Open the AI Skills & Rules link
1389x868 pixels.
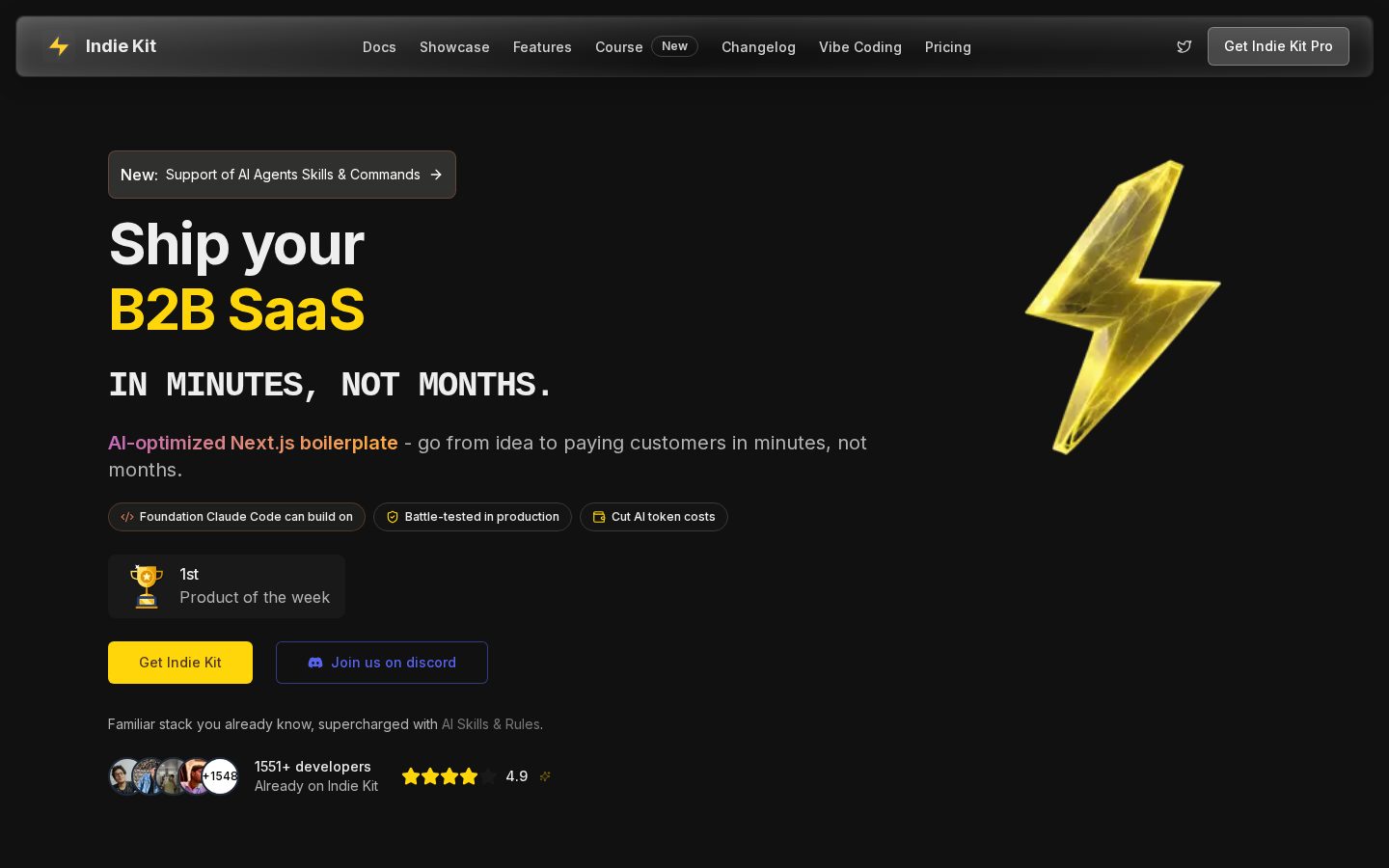point(490,724)
